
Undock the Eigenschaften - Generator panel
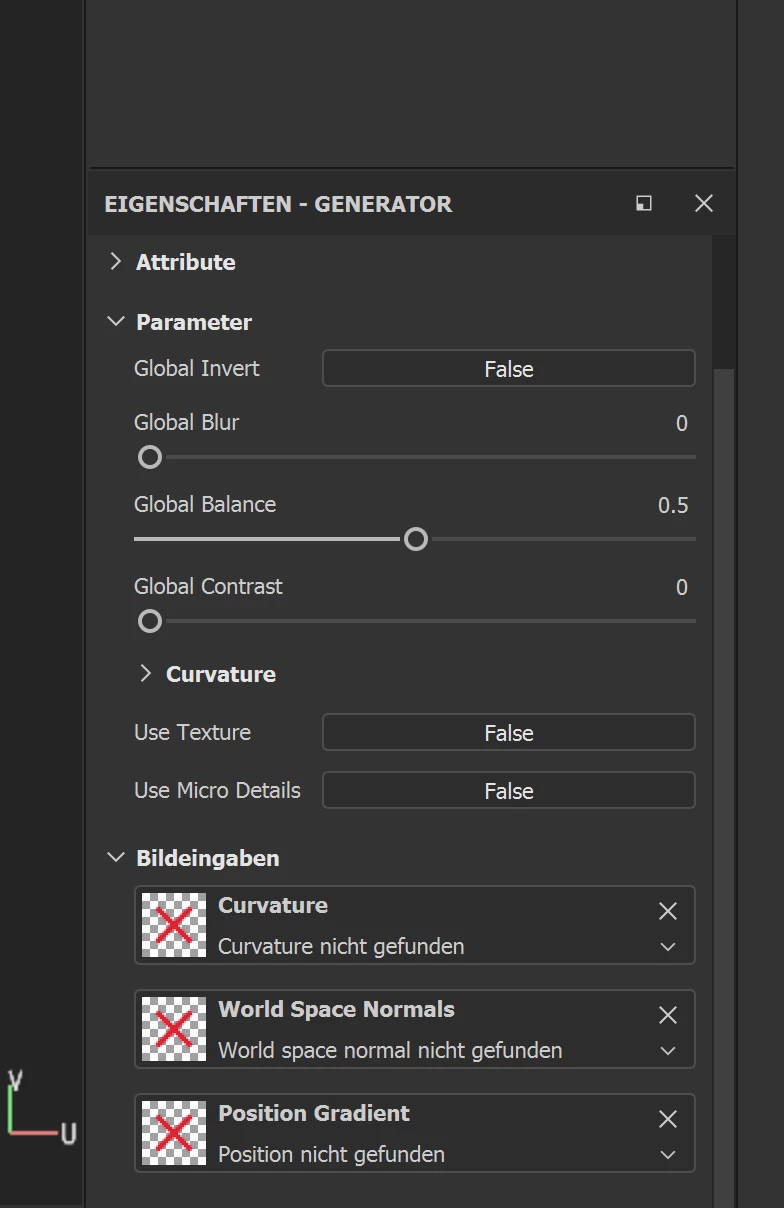pos(644,203)
